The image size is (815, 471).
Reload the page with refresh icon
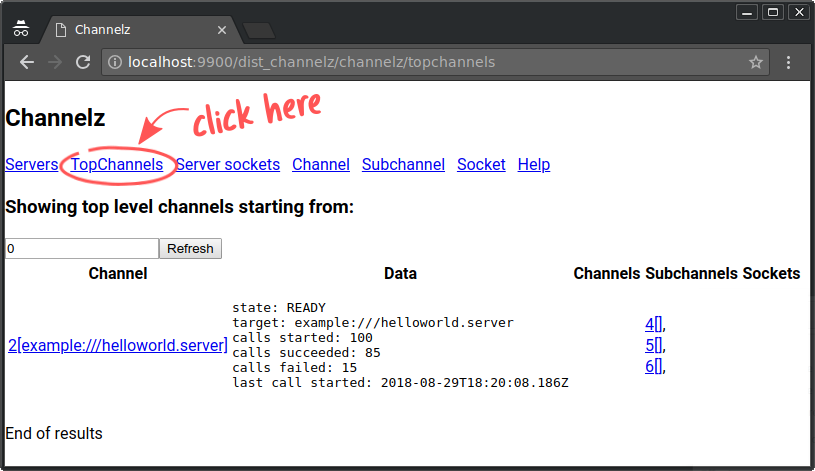tap(83, 62)
